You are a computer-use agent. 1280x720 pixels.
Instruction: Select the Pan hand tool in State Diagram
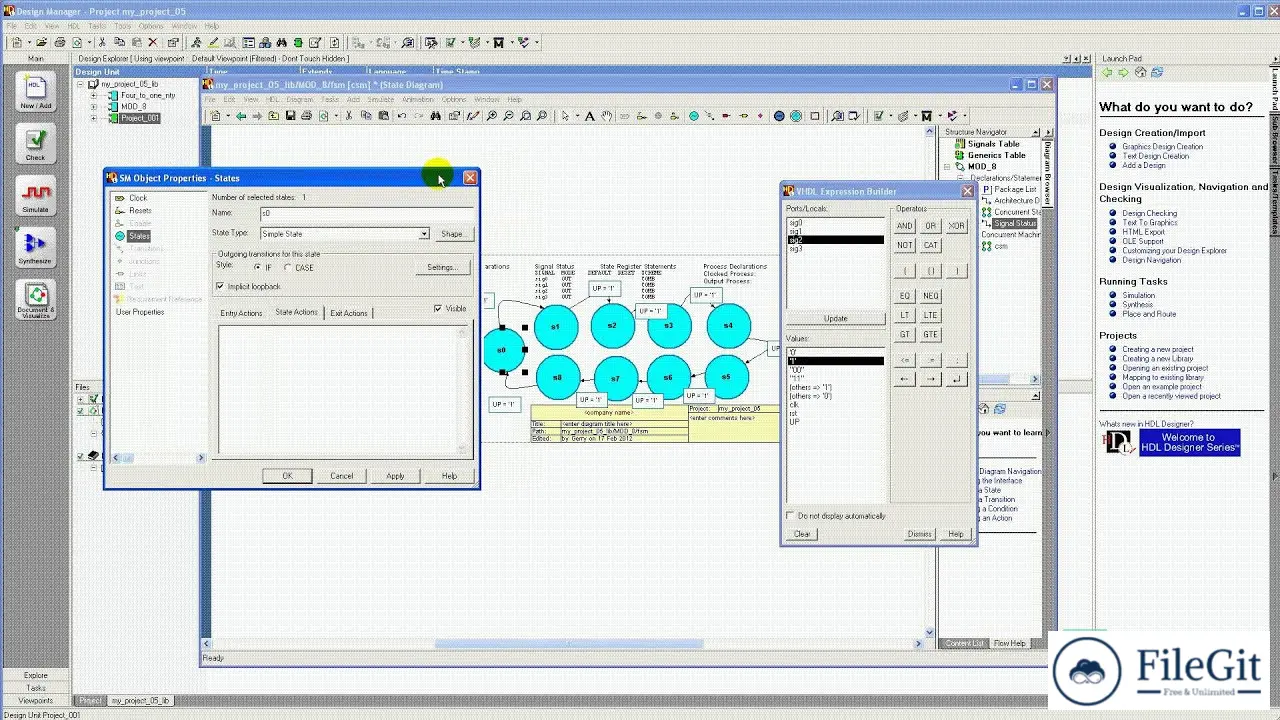[x=607, y=116]
